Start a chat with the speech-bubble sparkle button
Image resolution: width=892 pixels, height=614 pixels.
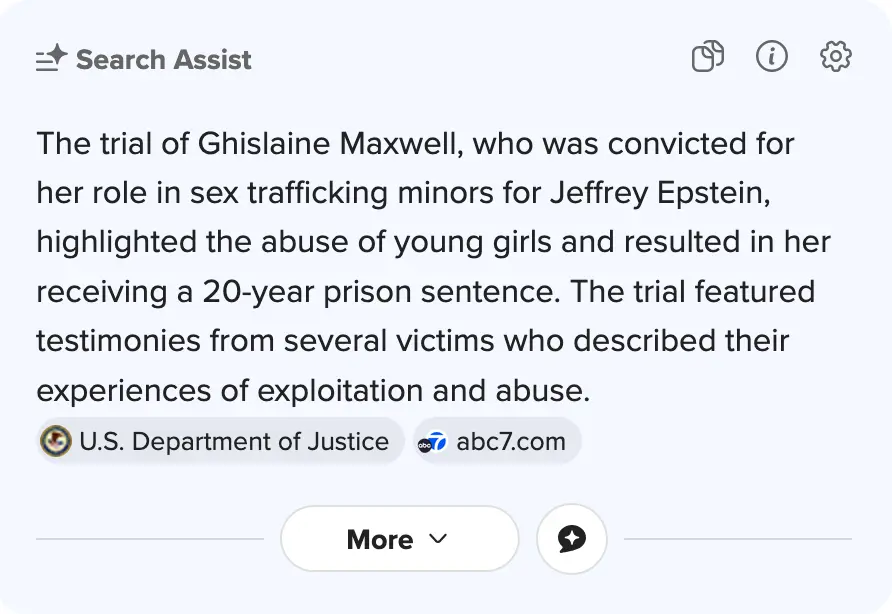tap(571, 540)
